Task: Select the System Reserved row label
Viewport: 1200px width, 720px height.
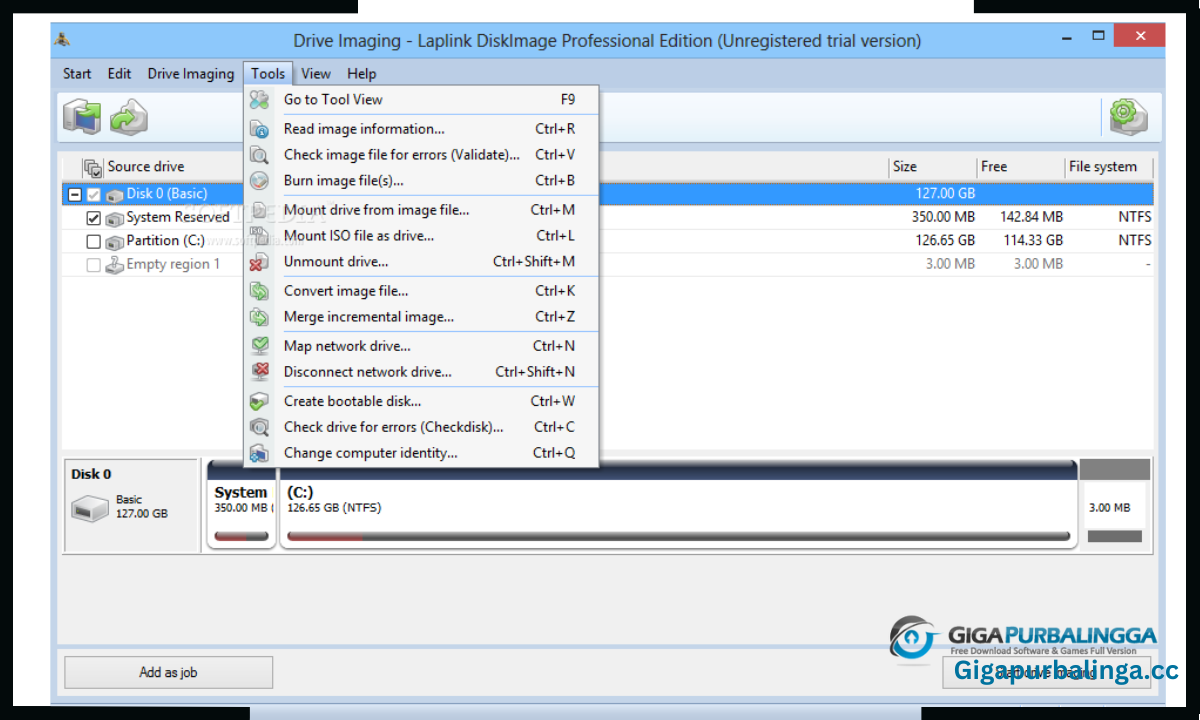Action: pos(178,217)
